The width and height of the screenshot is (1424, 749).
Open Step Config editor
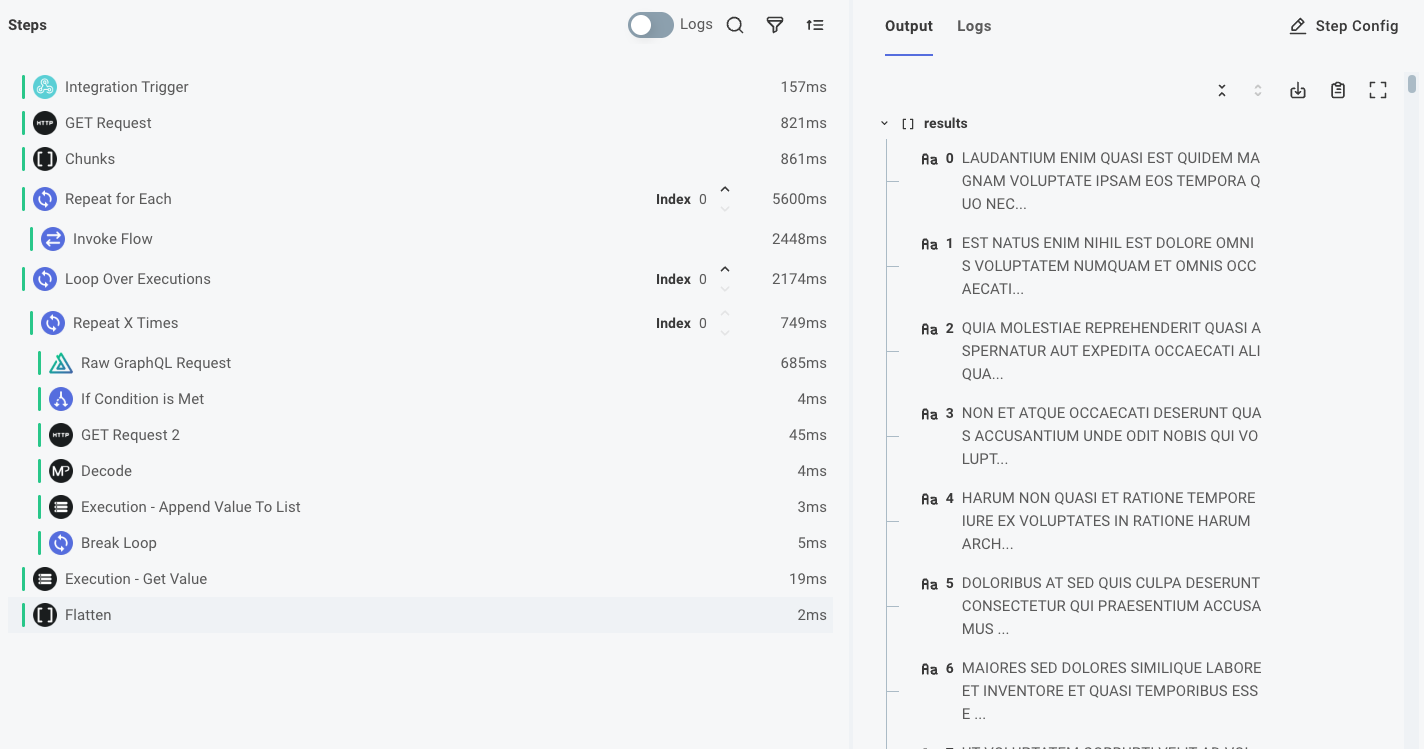point(1344,26)
